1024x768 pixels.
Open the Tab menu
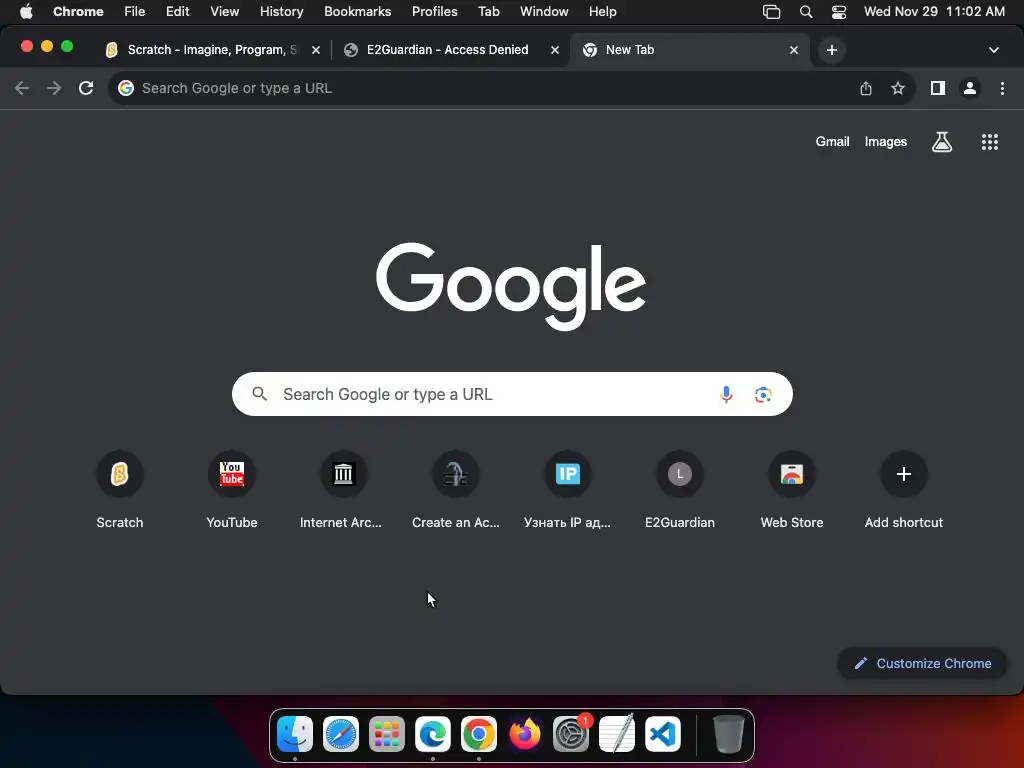(x=488, y=12)
